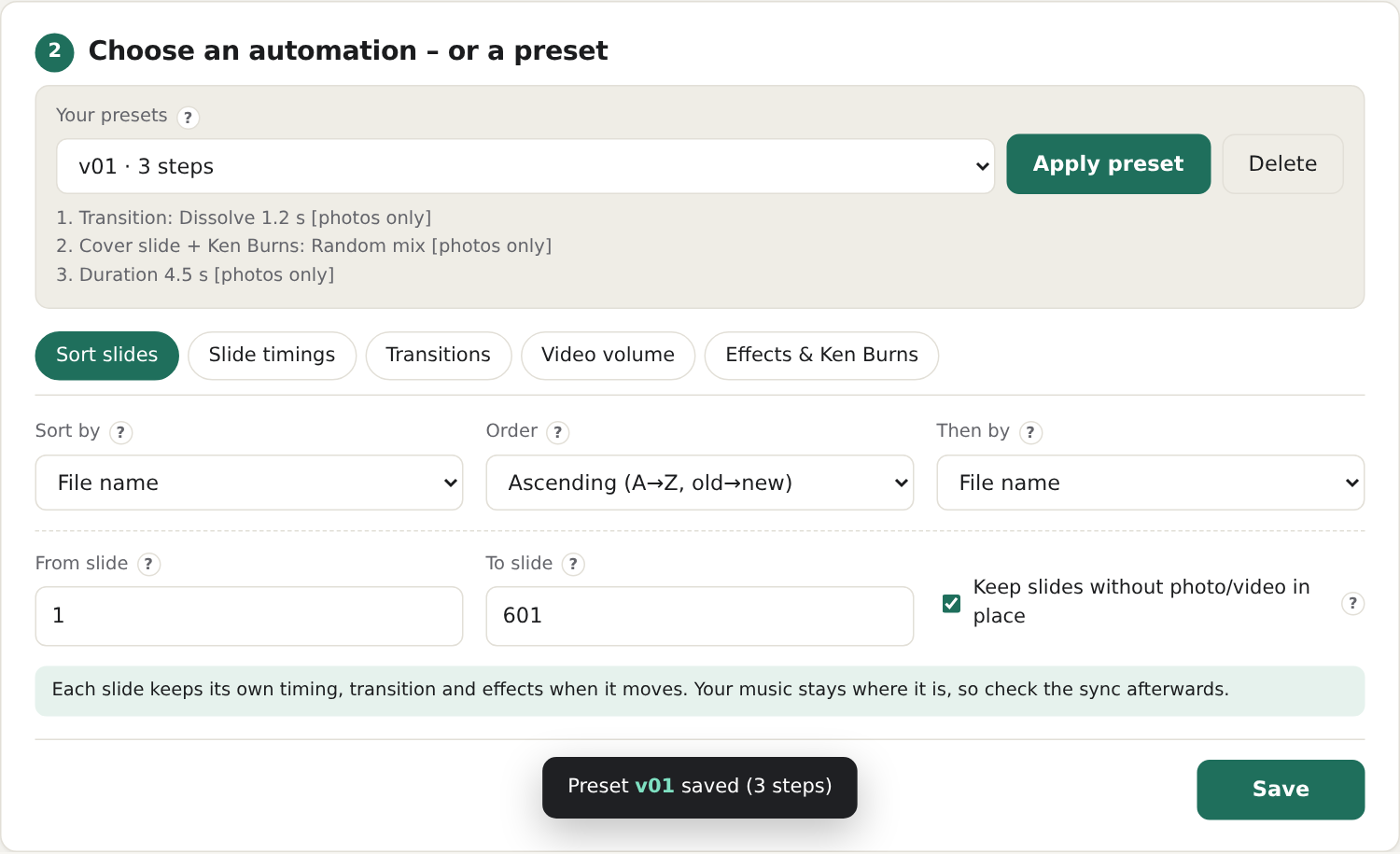This screenshot has height=854, width=1400.
Task: Show help tooltip for From slide
Action: (x=148, y=565)
